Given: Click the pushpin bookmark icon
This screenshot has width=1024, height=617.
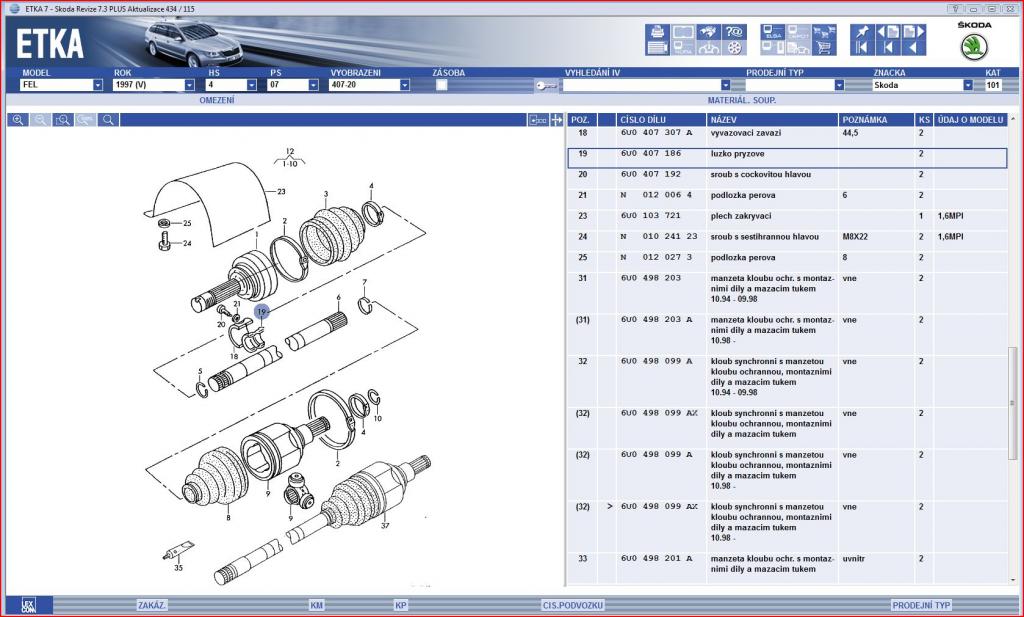Looking at the screenshot, I should [862, 31].
